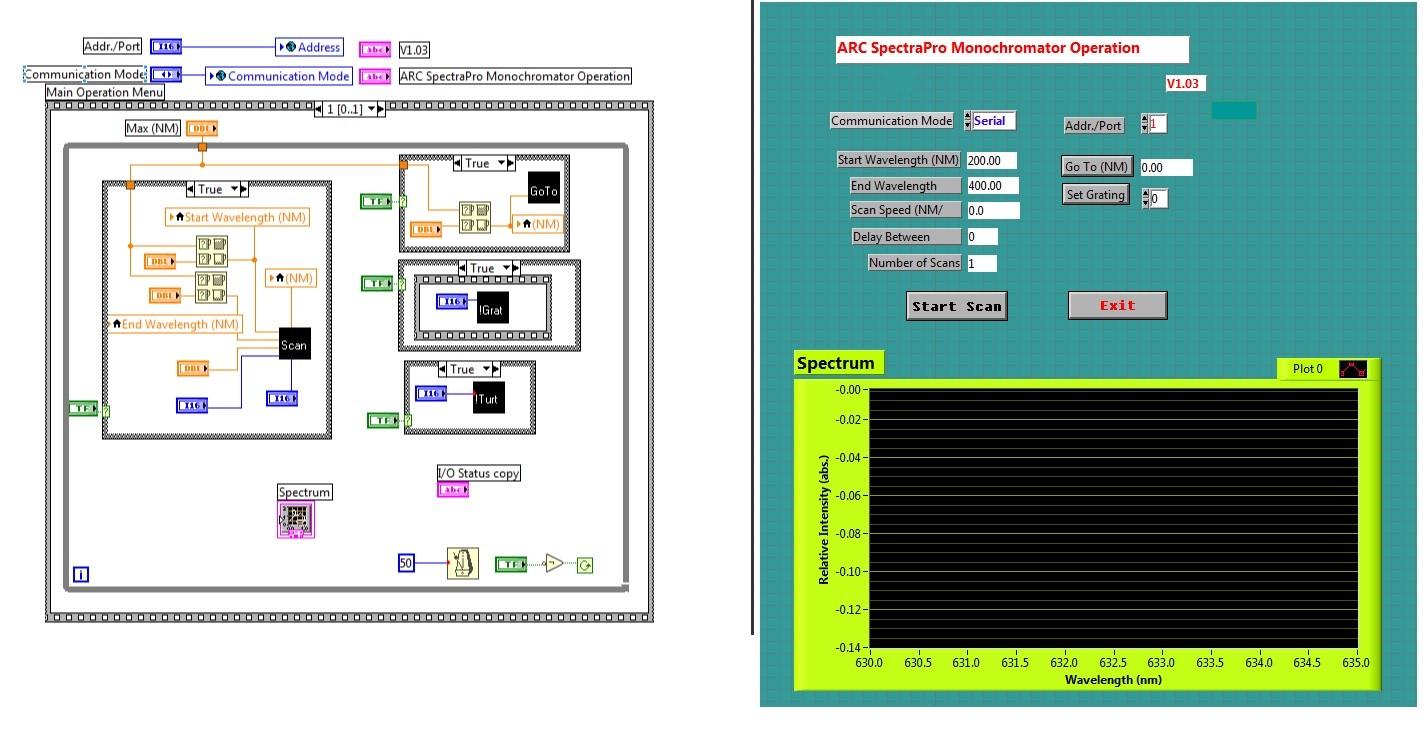Select the Spectrum graph terminal icon
The height and width of the screenshot is (737, 1425).
[296, 519]
